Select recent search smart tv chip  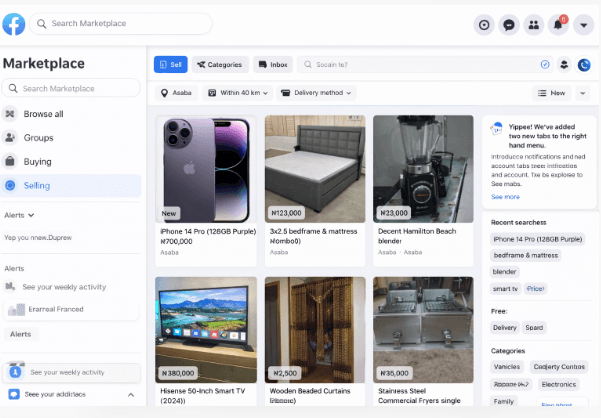pyautogui.click(x=505, y=289)
